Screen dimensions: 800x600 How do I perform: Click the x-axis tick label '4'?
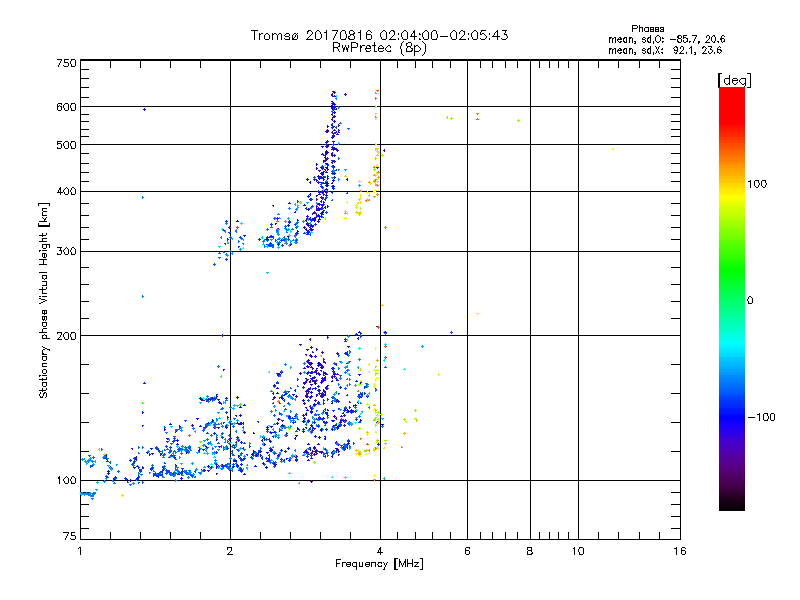coord(380,551)
